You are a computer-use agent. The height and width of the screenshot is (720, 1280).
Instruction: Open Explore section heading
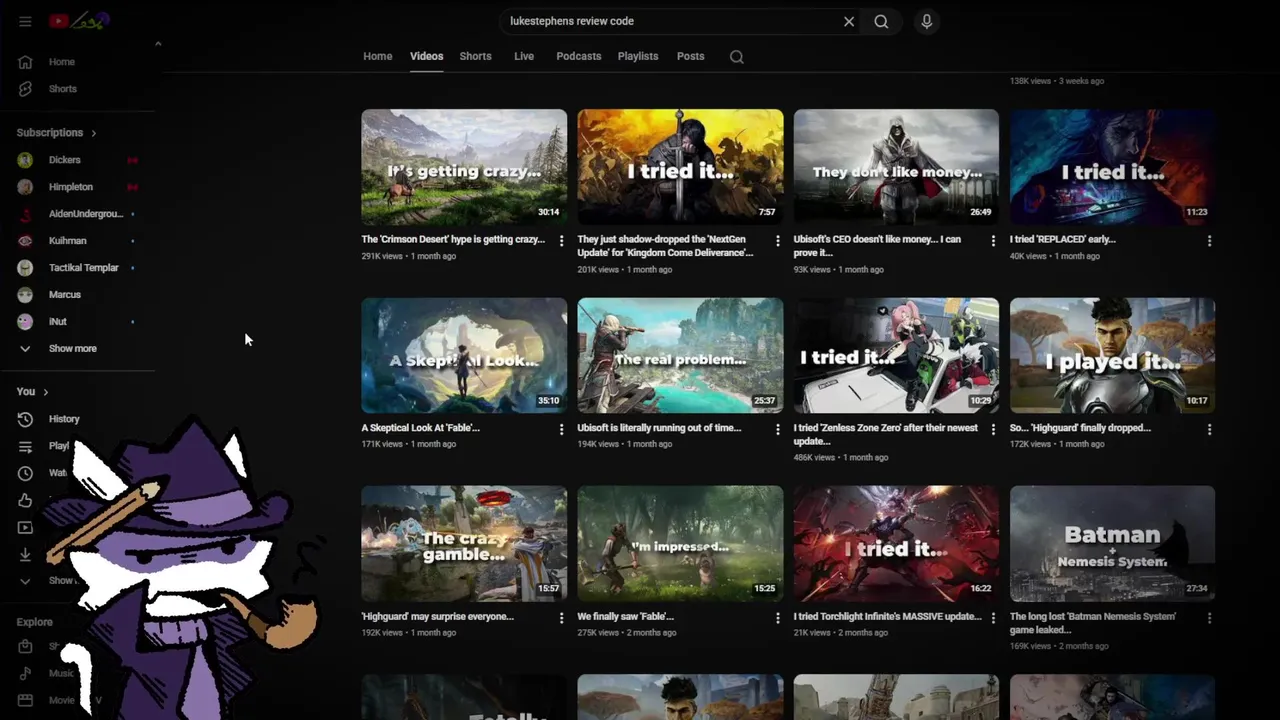34,622
